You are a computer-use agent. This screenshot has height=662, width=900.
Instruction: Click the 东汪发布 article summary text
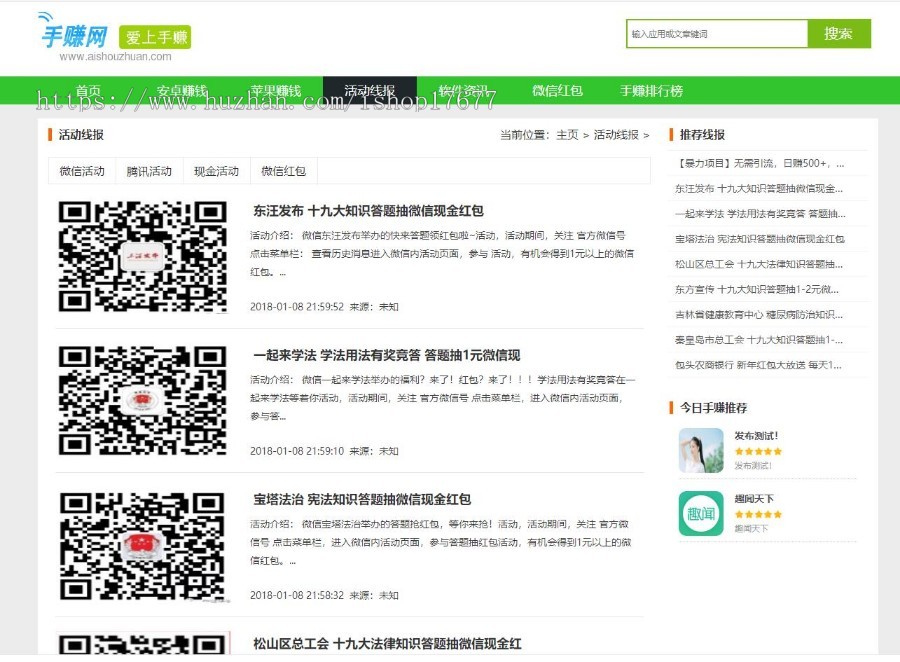(442, 253)
